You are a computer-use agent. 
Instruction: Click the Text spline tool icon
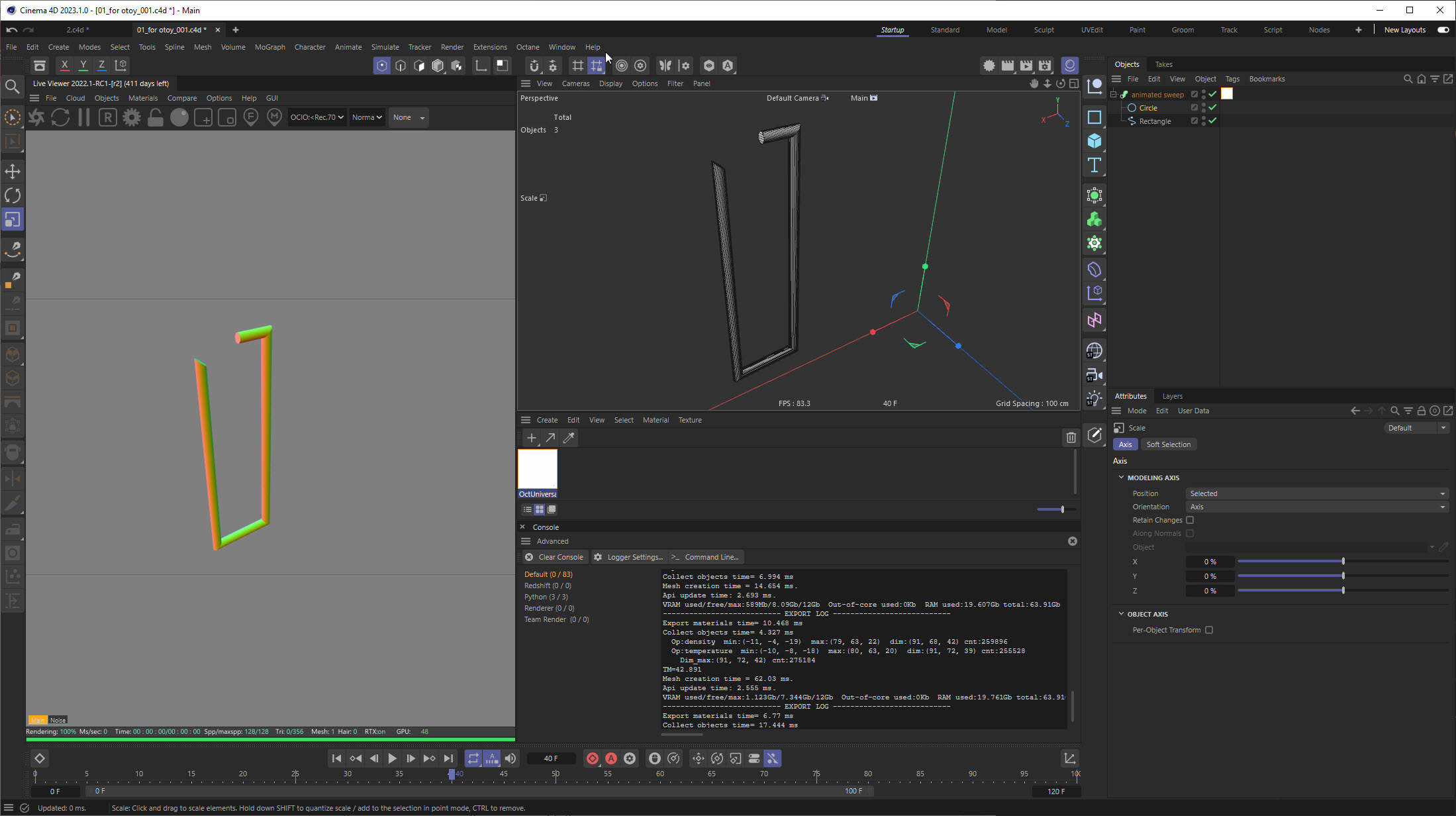point(1094,166)
